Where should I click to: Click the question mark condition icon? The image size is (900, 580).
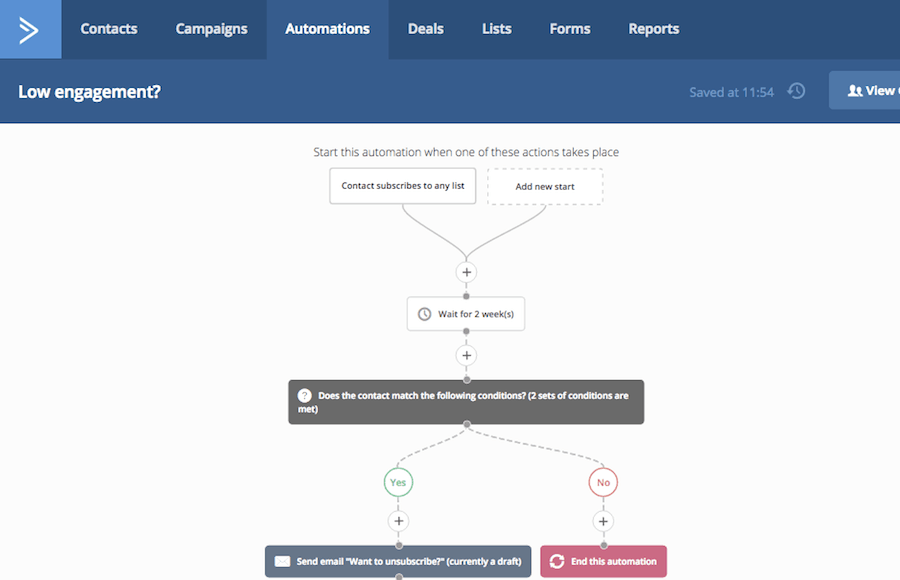click(x=305, y=395)
